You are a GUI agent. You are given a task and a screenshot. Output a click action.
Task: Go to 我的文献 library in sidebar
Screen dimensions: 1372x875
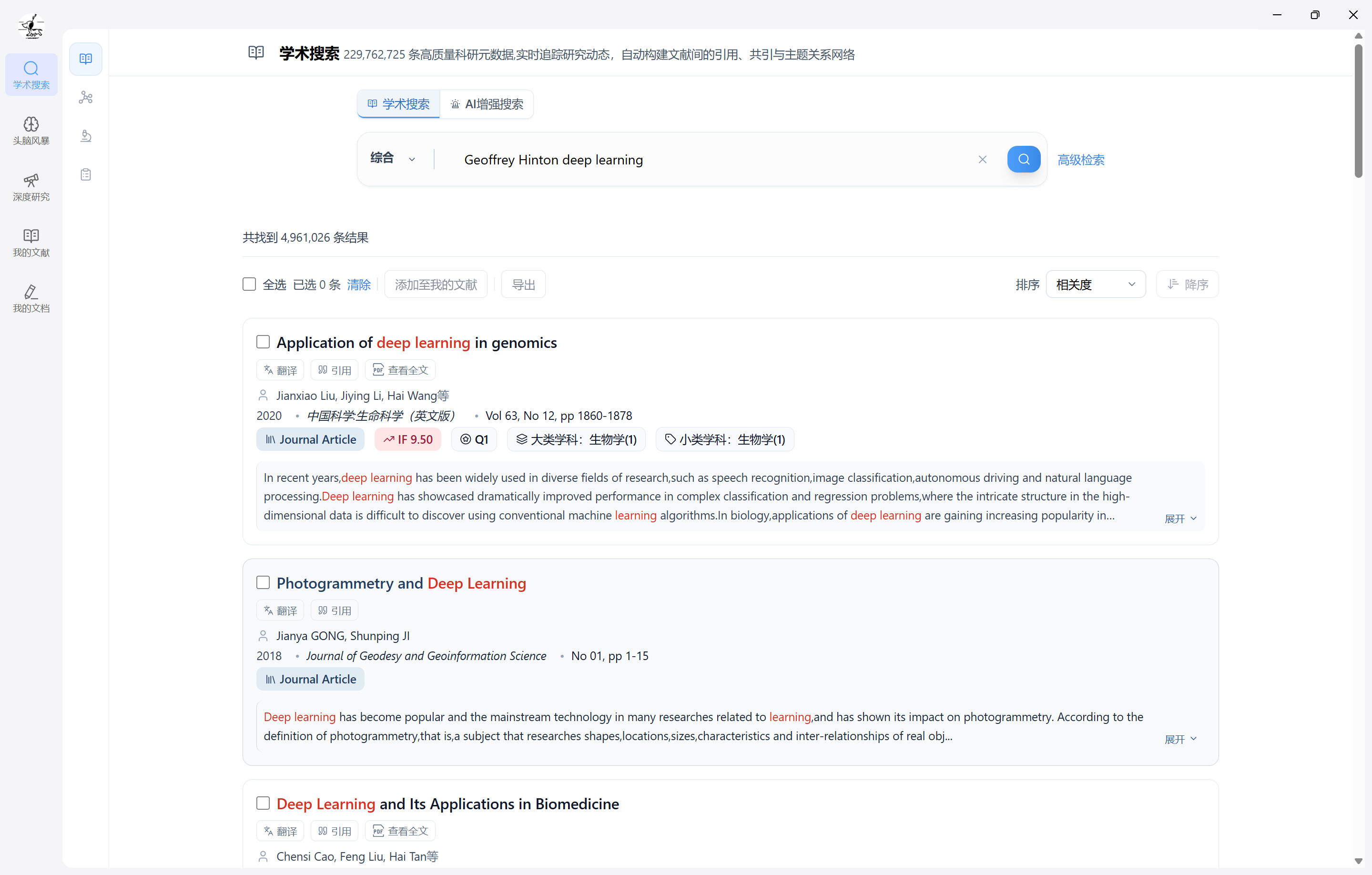(x=31, y=243)
